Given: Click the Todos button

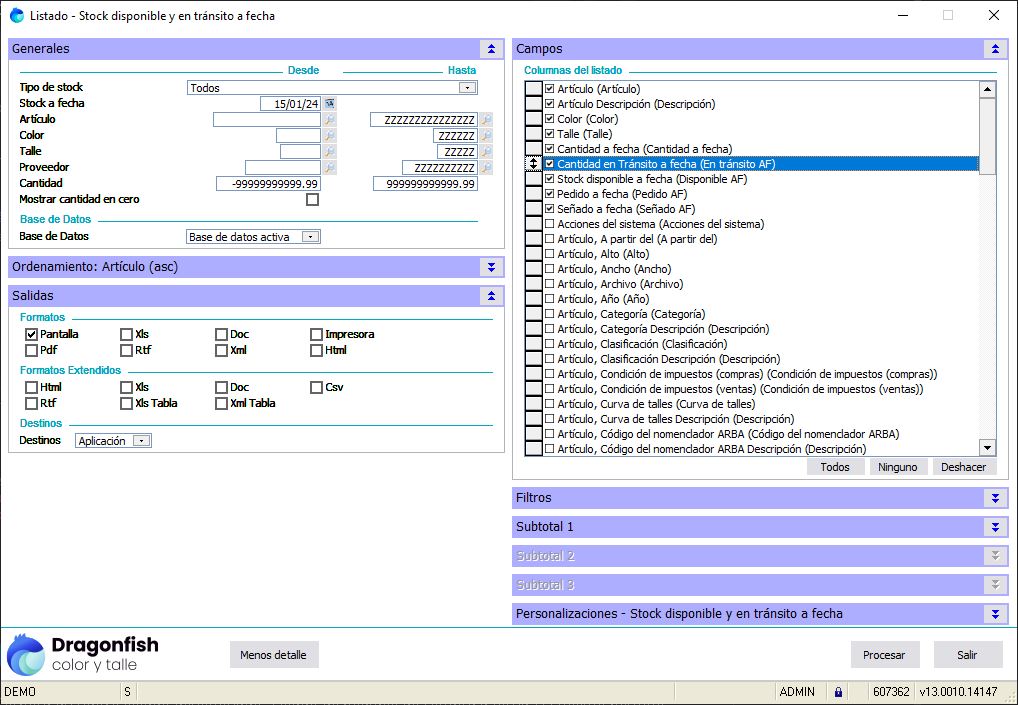Looking at the screenshot, I should (835, 467).
